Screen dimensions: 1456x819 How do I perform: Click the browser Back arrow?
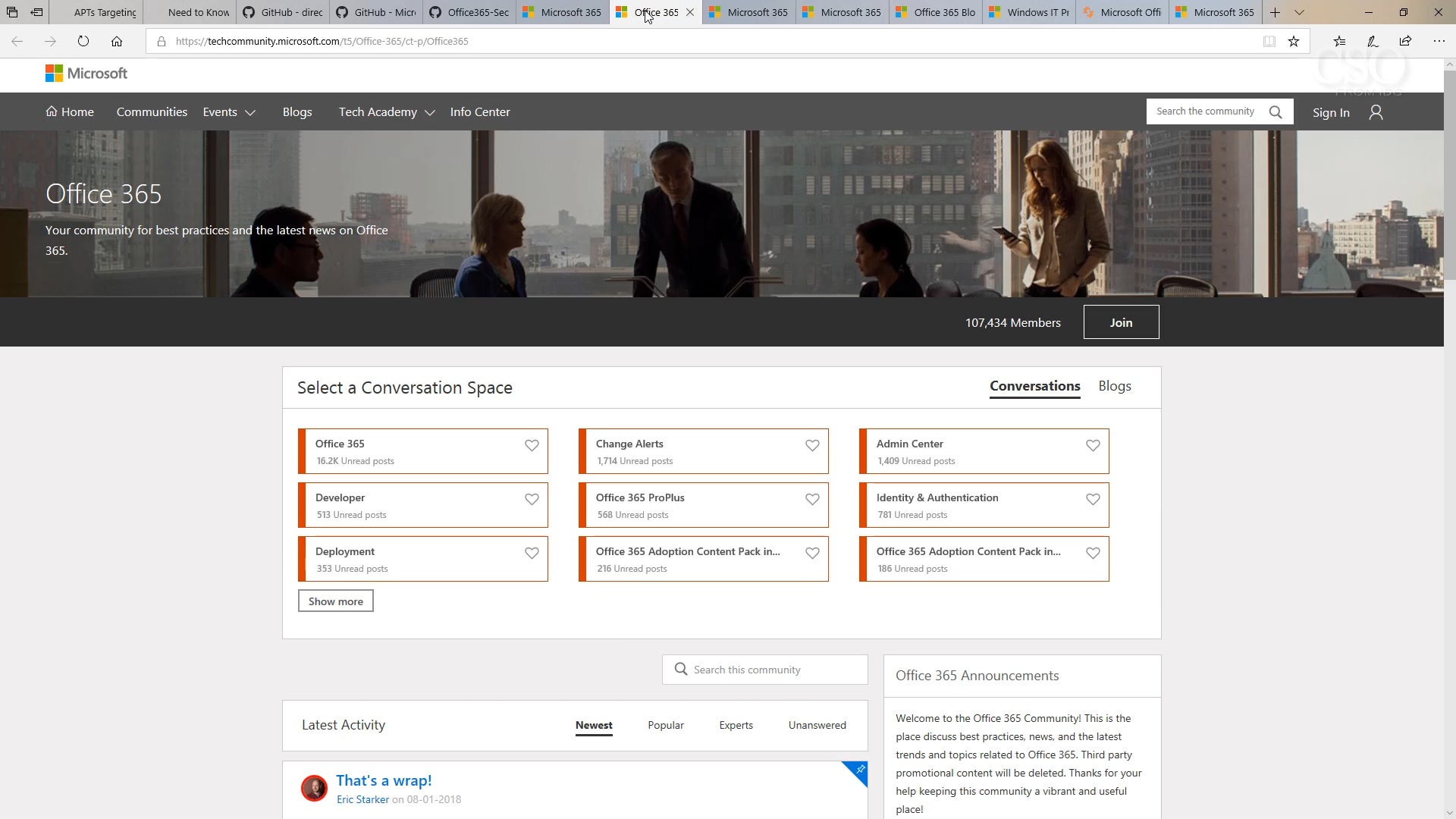(x=17, y=41)
